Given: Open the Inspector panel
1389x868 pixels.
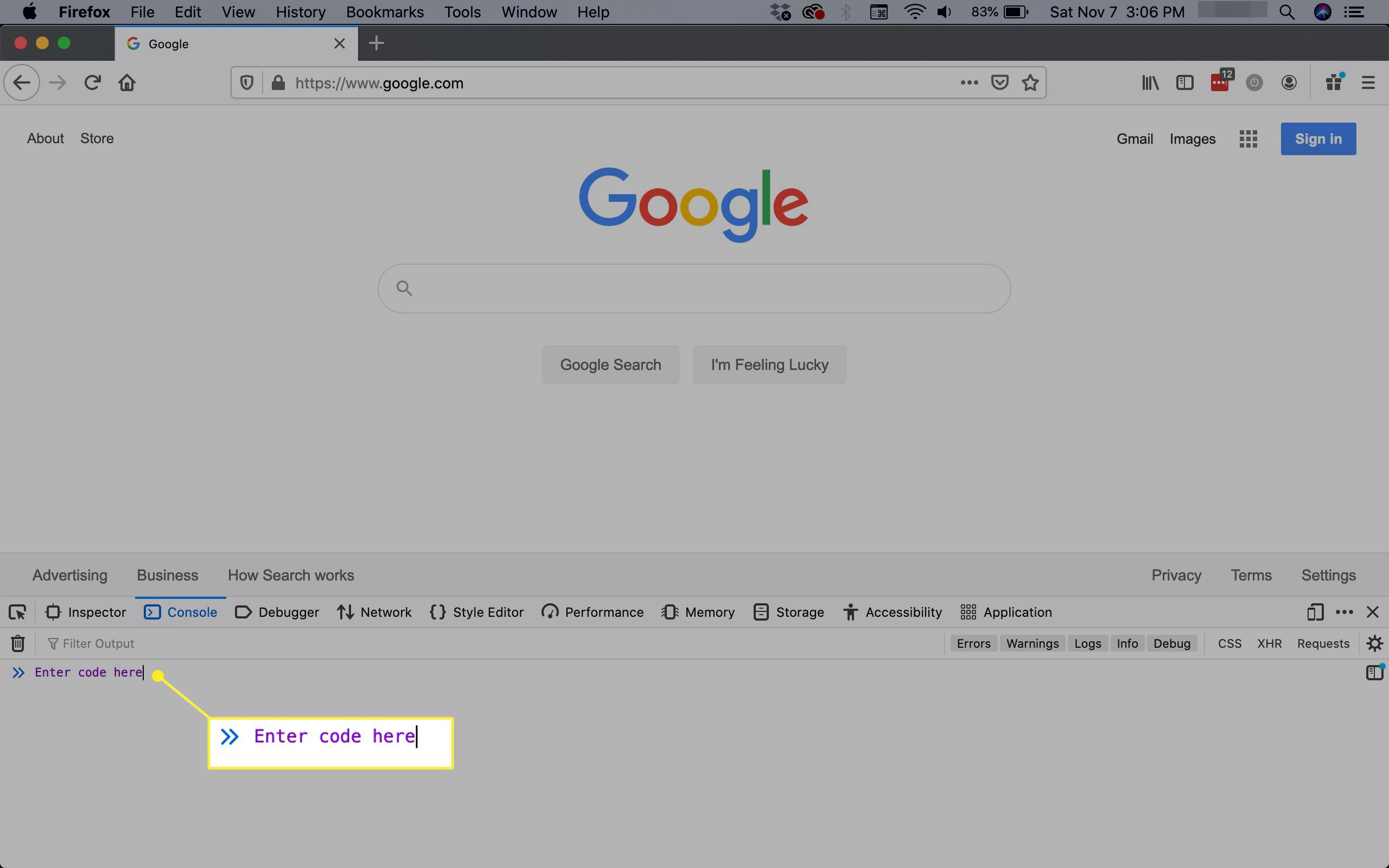Looking at the screenshot, I should coord(86,612).
